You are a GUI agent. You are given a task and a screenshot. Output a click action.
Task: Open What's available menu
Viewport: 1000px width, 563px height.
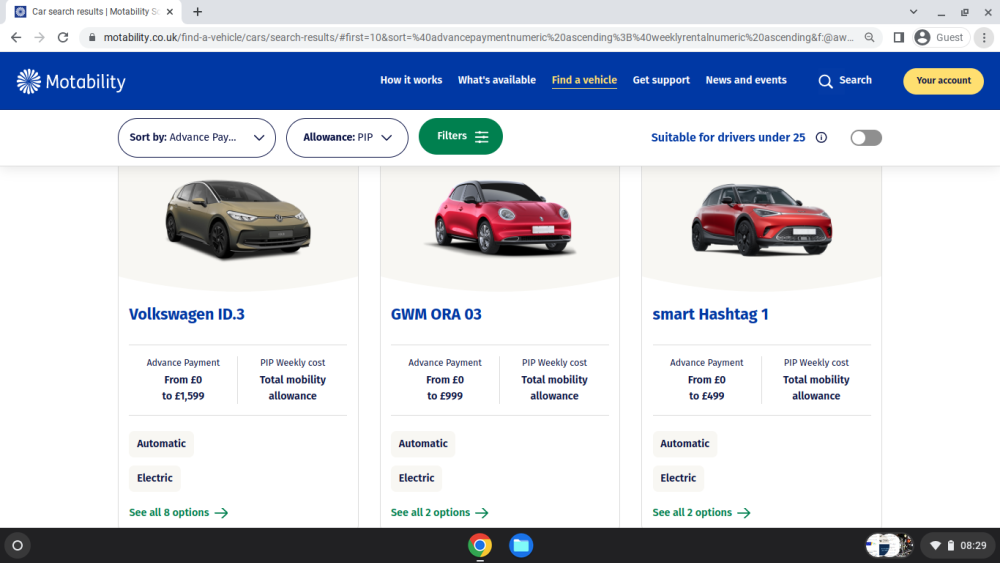click(497, 80)
